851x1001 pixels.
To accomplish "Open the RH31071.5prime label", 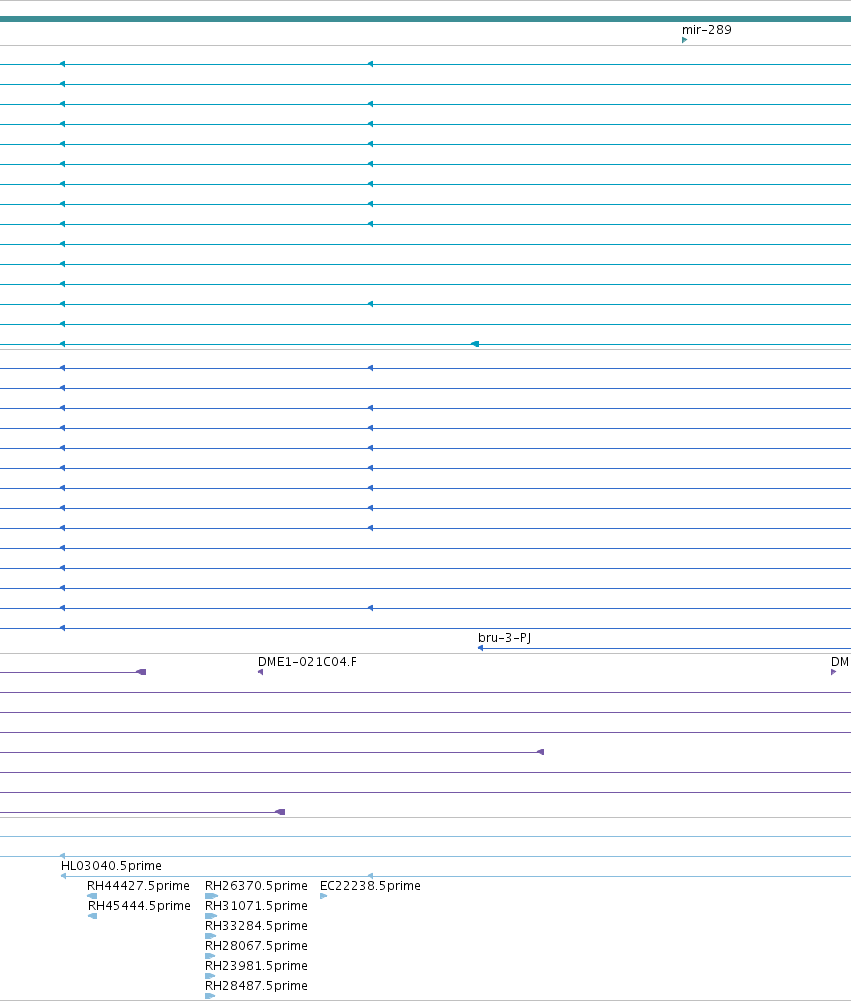I will point(256,906).
